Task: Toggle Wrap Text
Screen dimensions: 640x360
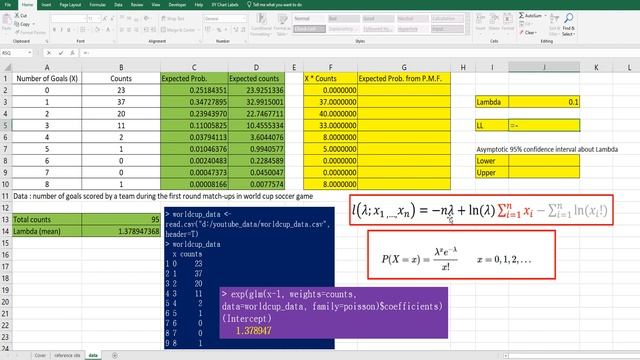Action: 173,18
